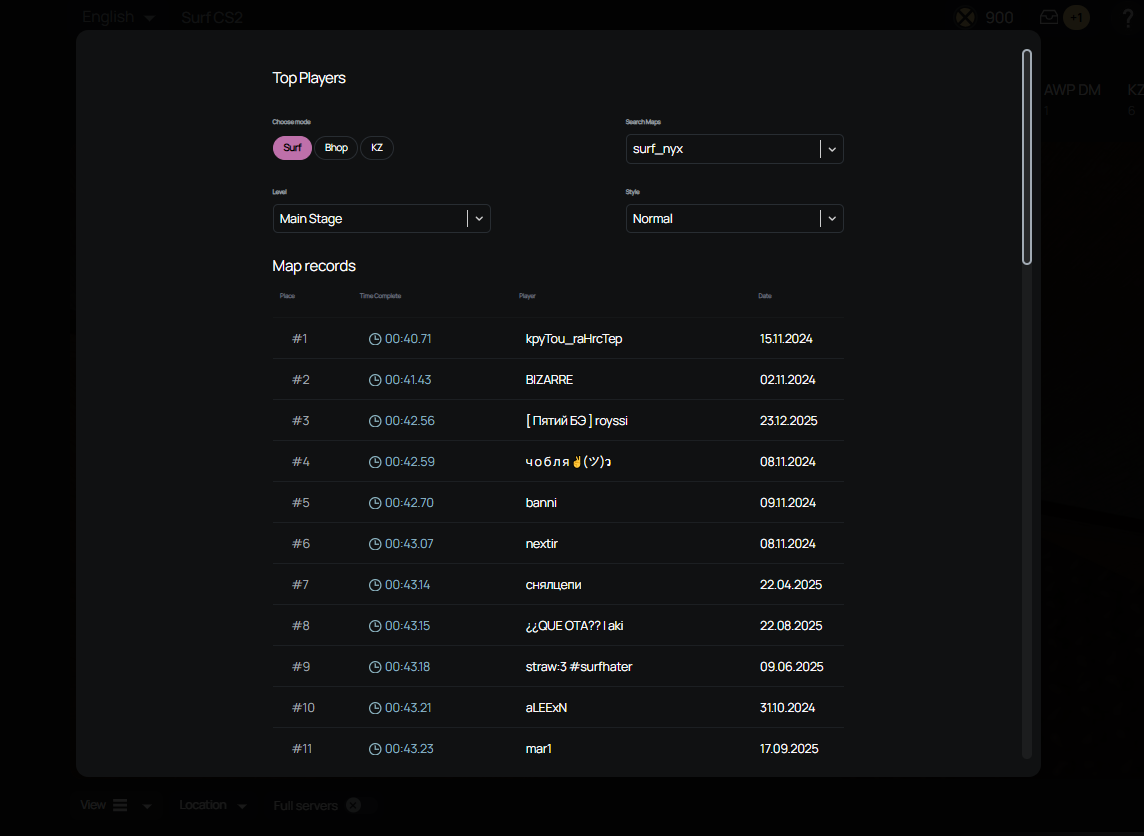
Task: Open player BIZARRE from map records
Action: 549,380
